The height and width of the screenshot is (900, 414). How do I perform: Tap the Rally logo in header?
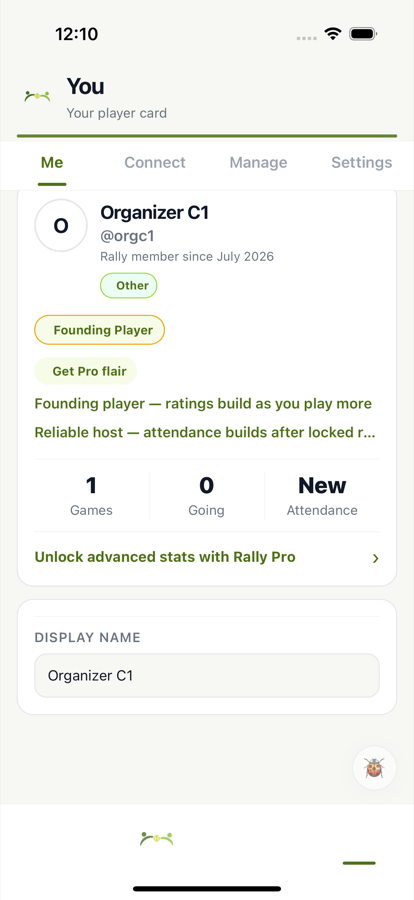pos(37,96)
